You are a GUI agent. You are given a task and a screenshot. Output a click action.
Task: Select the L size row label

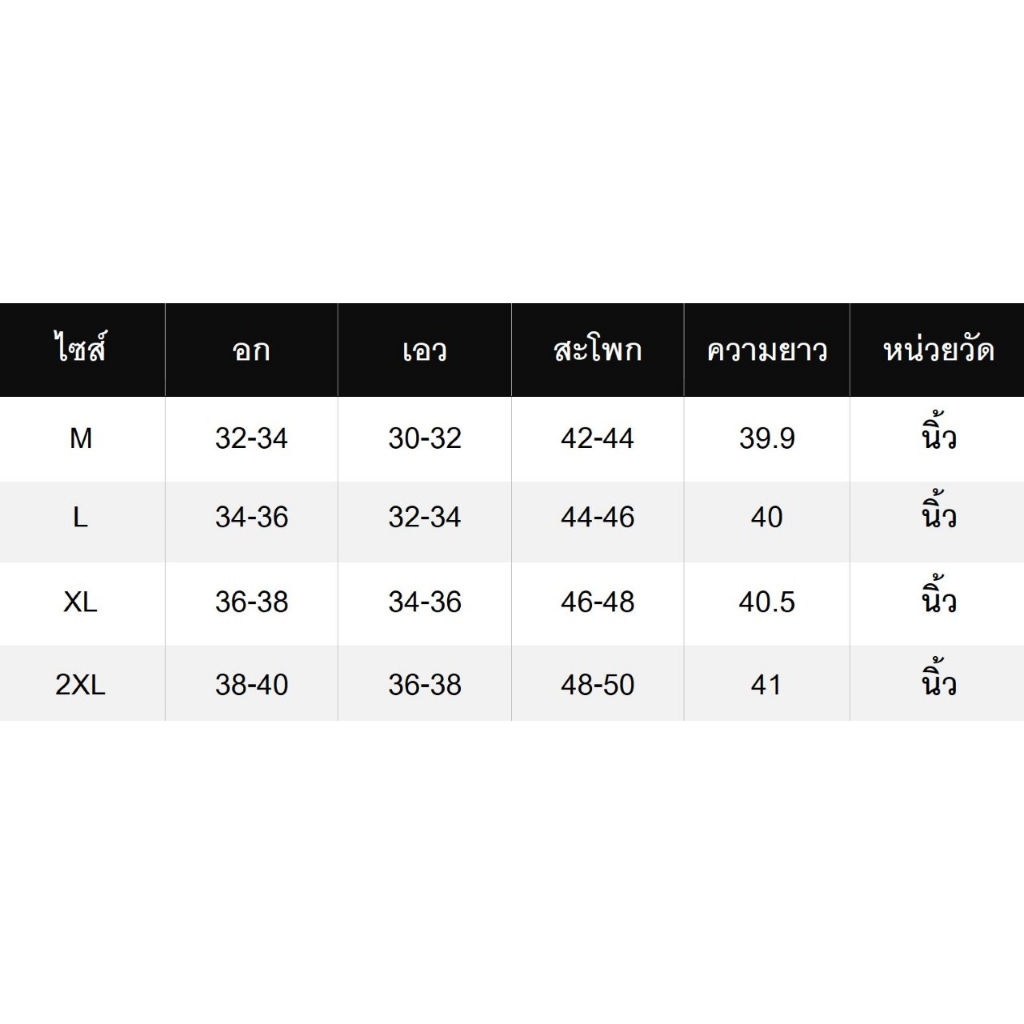tap(81, 518)
